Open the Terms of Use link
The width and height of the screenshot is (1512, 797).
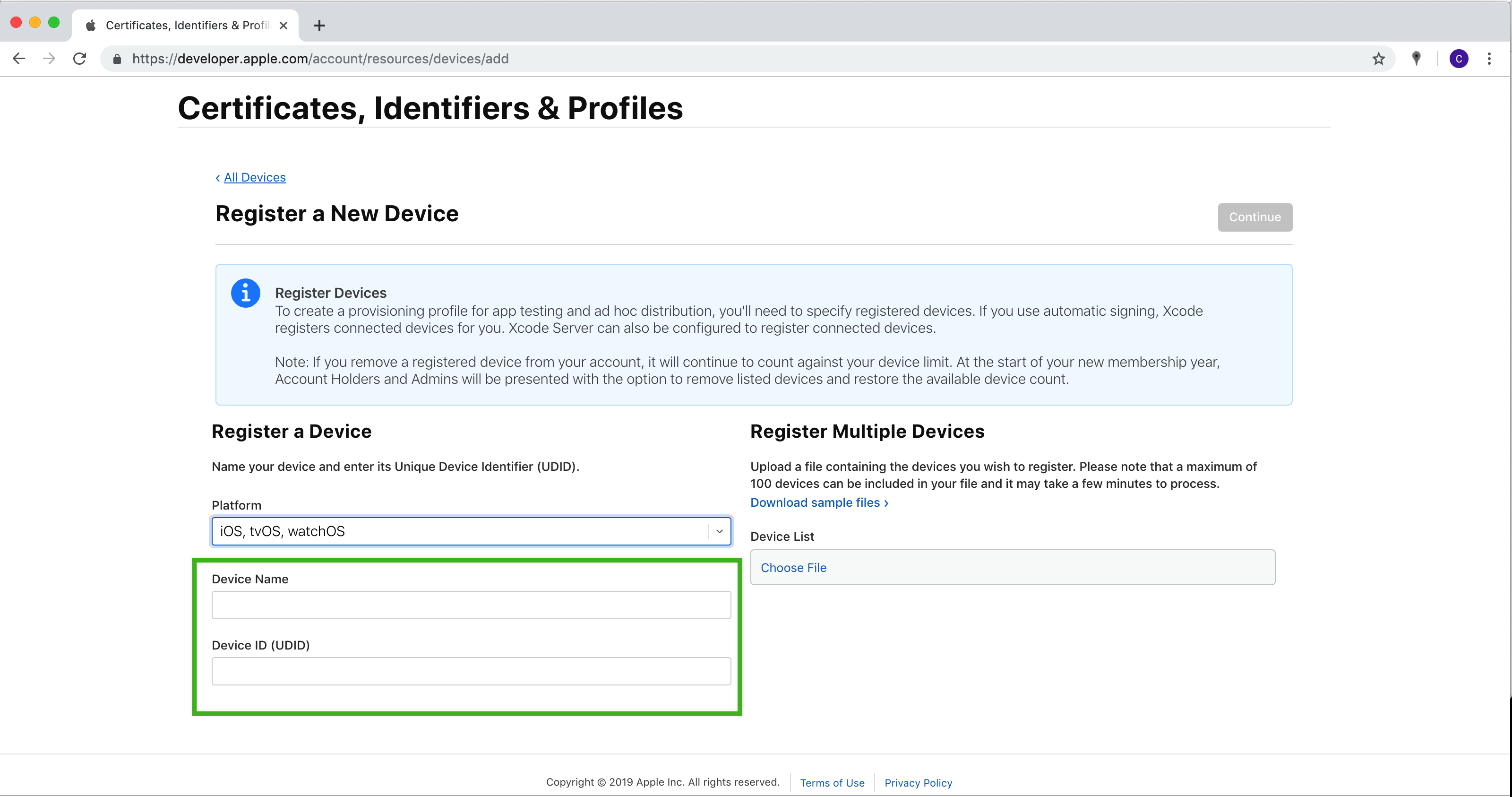tap(832, 782)
